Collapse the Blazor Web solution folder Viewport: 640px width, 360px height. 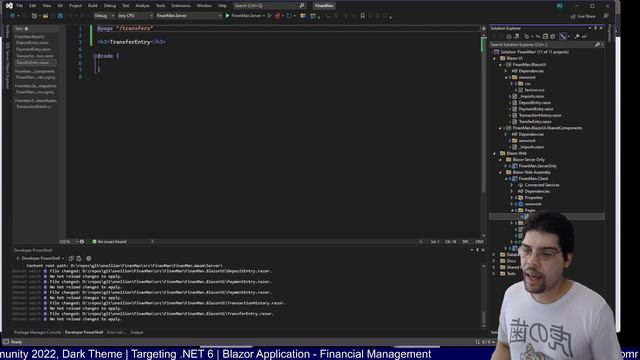[494, 153]
